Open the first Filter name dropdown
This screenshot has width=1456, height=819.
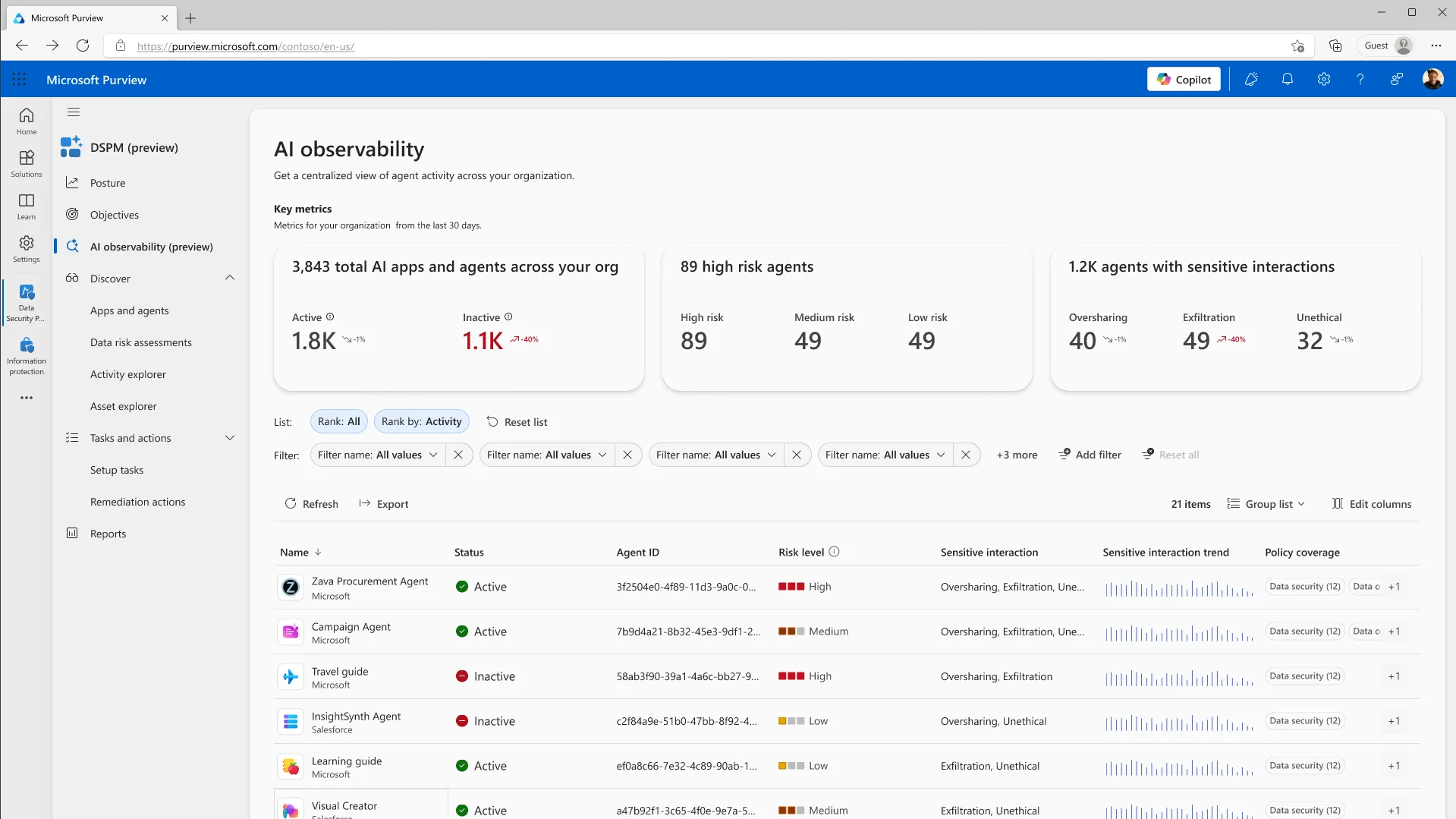(x=377, y=455)
